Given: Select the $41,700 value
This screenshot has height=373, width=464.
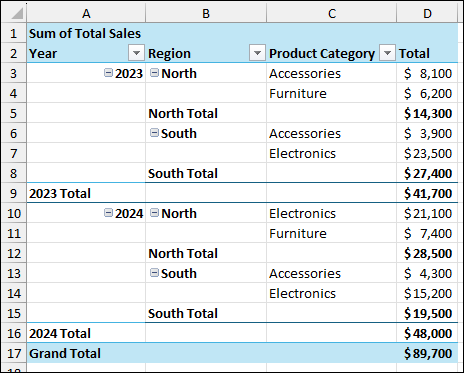Looking at the screenshot, I should pyautogui.click(x=427, y=193).
